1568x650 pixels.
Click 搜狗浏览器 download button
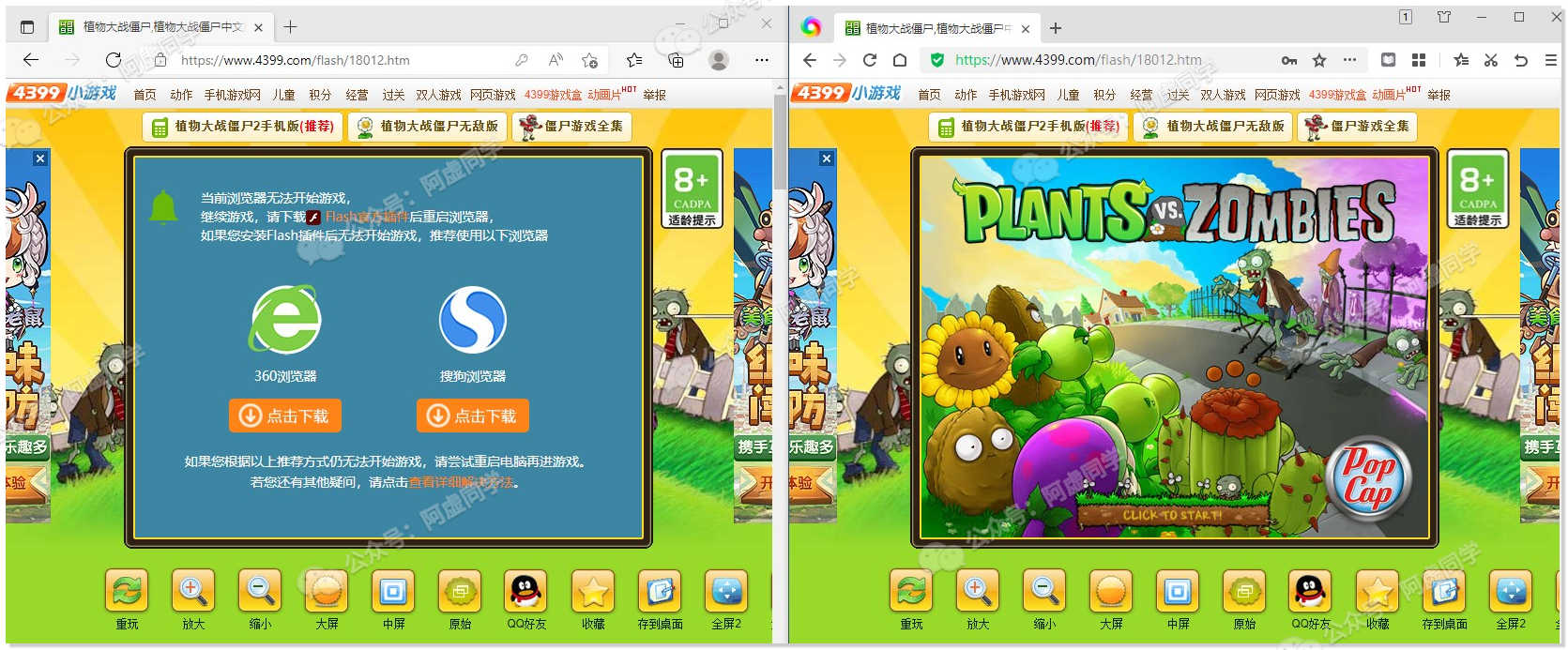(x=472, y=416)
